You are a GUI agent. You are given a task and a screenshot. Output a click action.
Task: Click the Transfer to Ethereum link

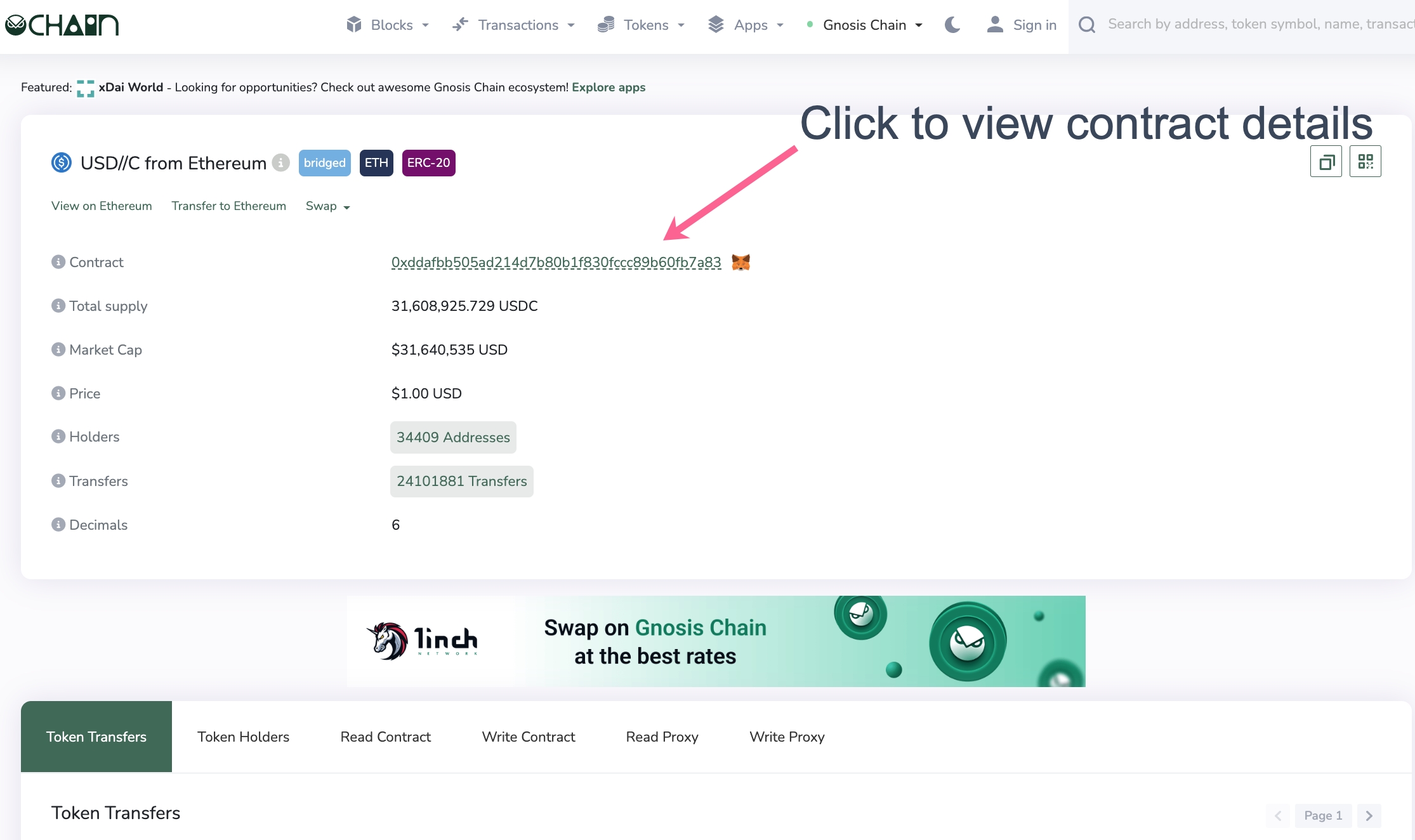(x=229, y=206)
